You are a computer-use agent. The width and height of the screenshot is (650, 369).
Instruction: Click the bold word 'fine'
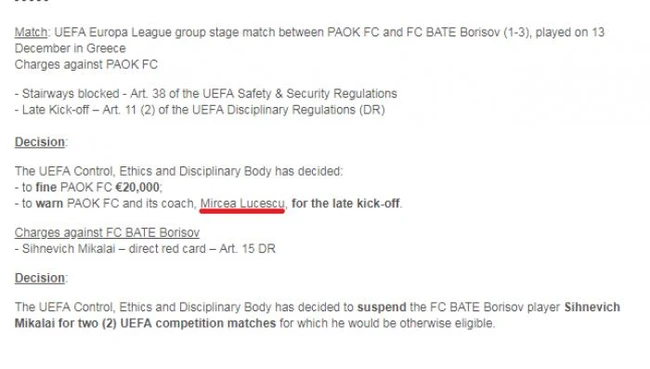[46, 187]
